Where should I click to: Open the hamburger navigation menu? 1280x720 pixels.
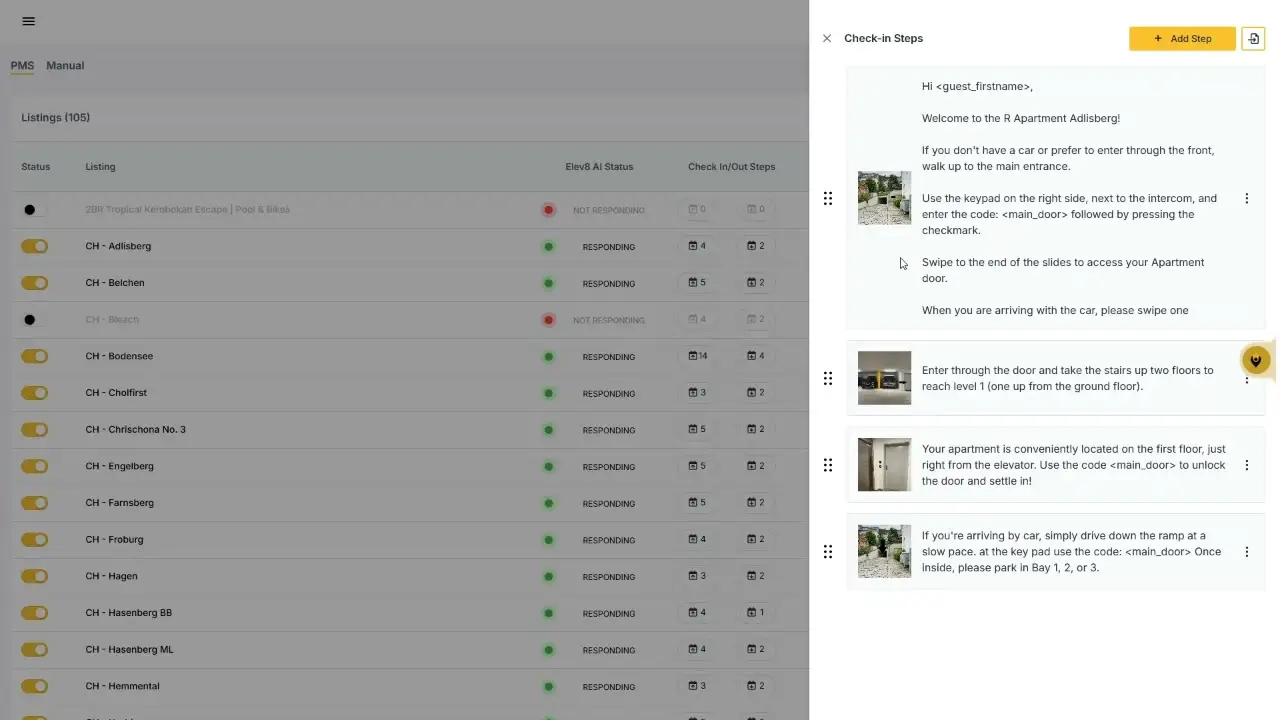(28, 21)
